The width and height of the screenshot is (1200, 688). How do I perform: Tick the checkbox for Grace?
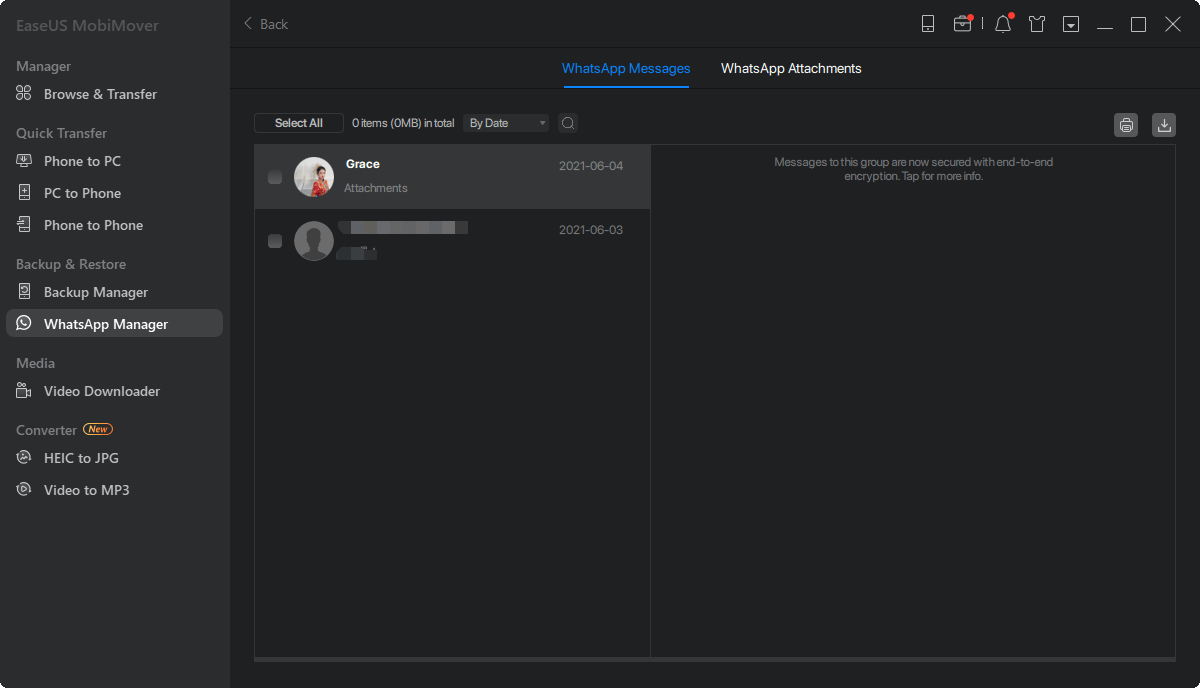click(x=275, y=177)
